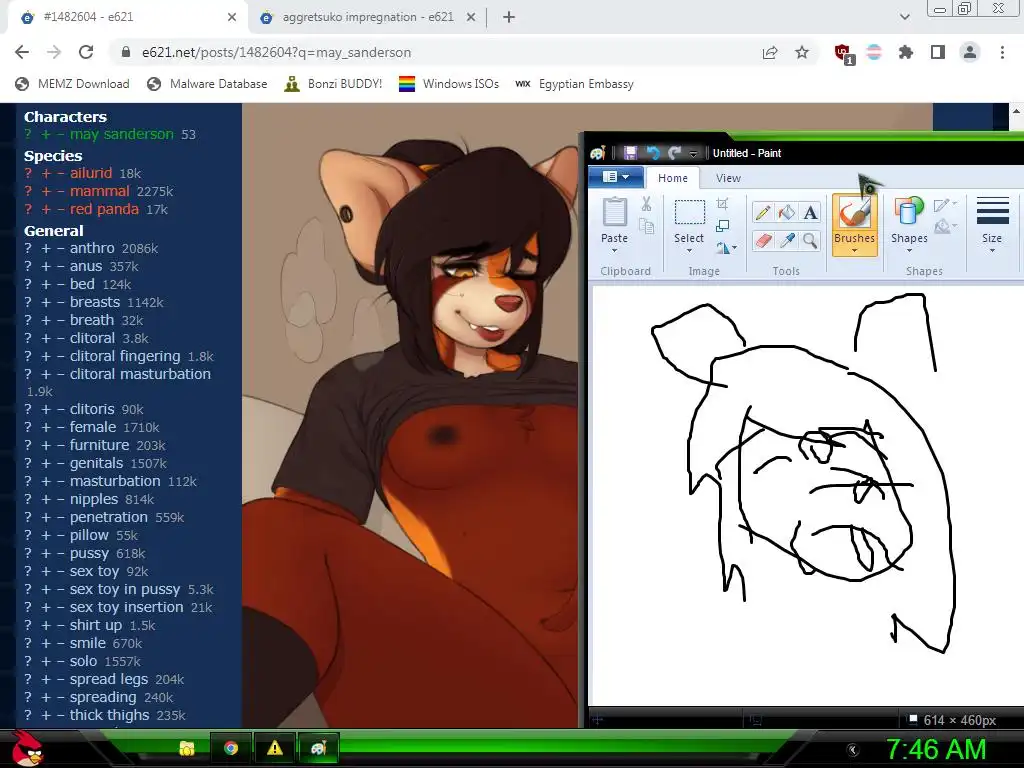Open the Windows ISOs bookmark
The width and height of the screenshot is (1024, 768).
pos(449,84)
